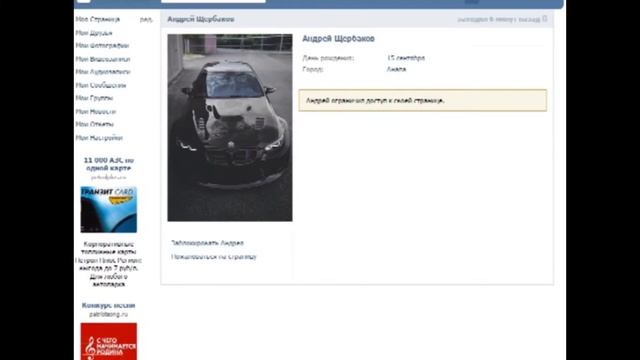Viewport: 640px width, 360px height.
Task: Click the 'Пожаловаться на страницу' link
Action: pos(213,257)
